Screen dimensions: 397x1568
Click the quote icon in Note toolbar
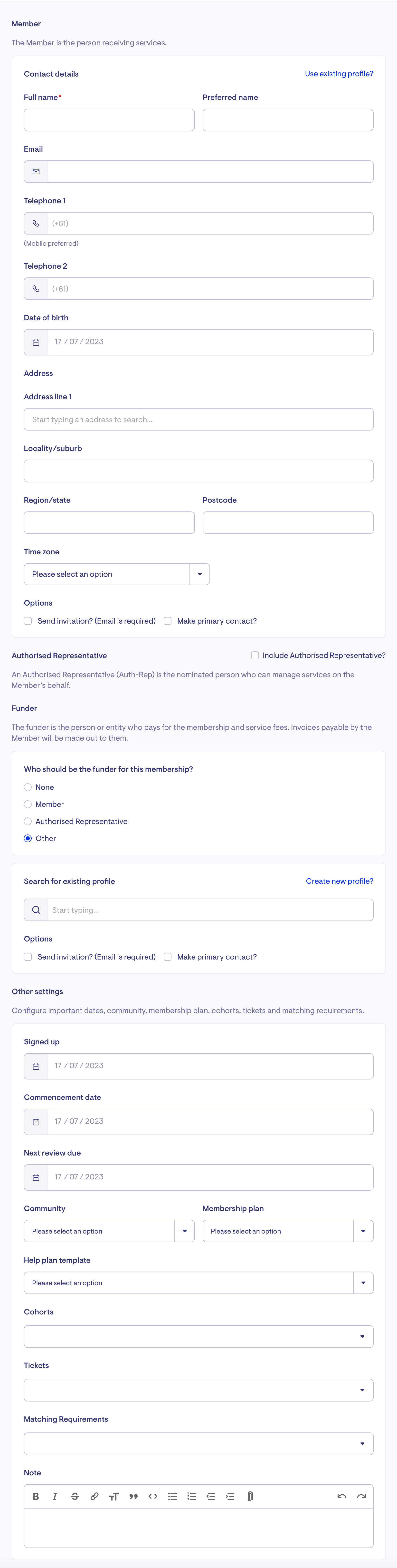coord(133,1496)
